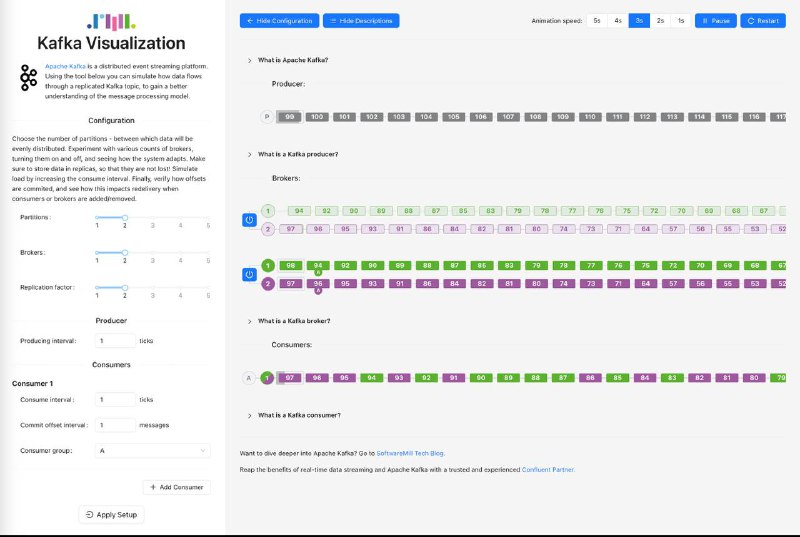The height and width of the screenshot is (537, 800).
Task: Select 5s animation speed
Action: coord(597,21)
